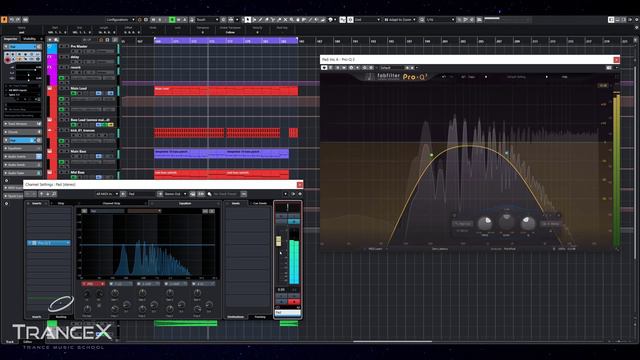Click the EQ bypass button above the equalizer display
Viewport: 640px width, 360px height.
84,211
